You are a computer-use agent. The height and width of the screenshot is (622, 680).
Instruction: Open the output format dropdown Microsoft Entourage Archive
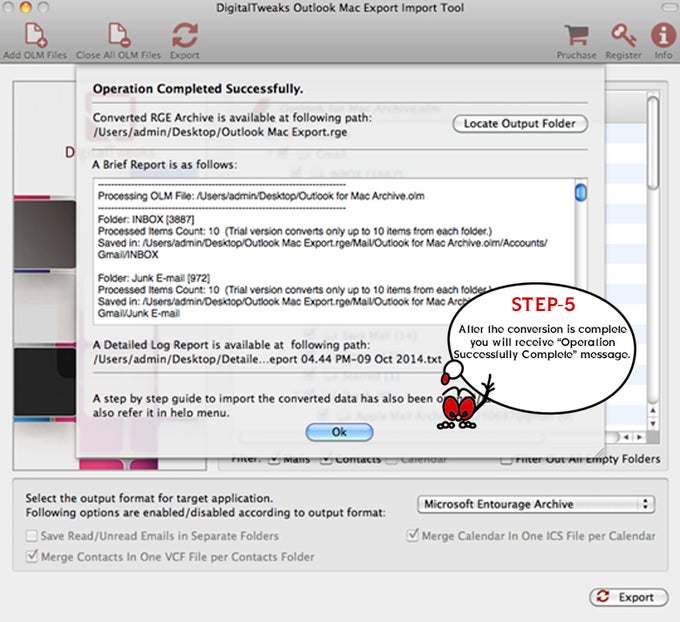point(536,504)
